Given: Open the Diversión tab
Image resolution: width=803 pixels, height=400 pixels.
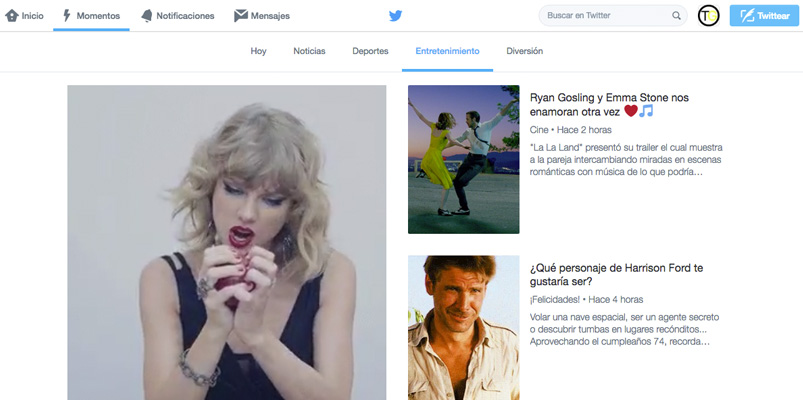Looking at the screenshot, I should (x=525, y=51).
